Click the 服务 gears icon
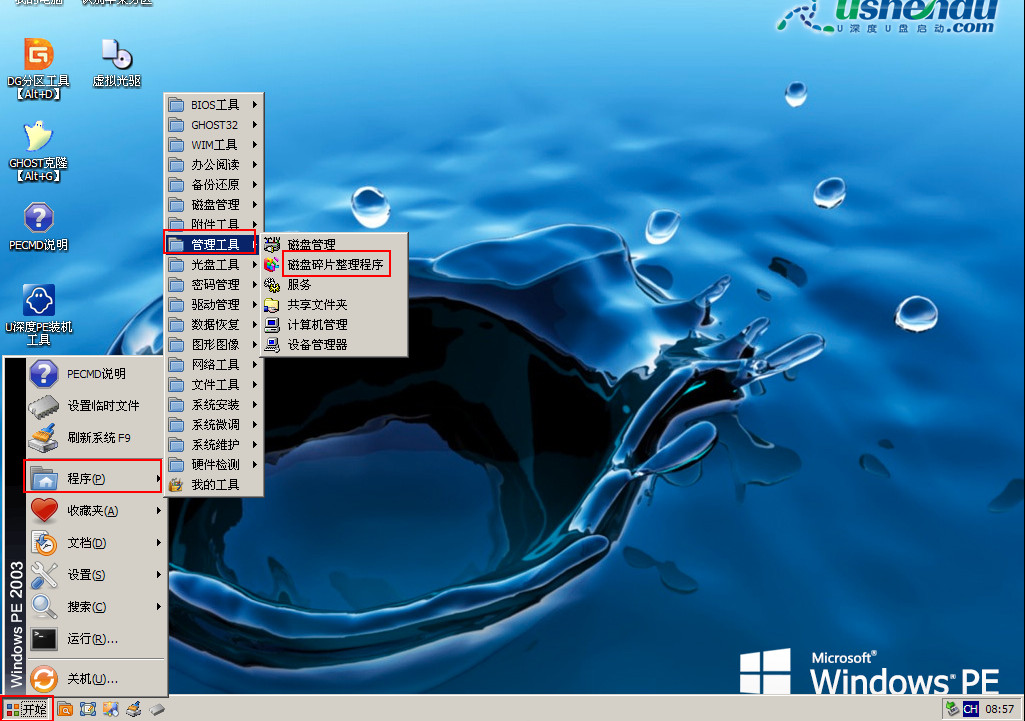 272,285
